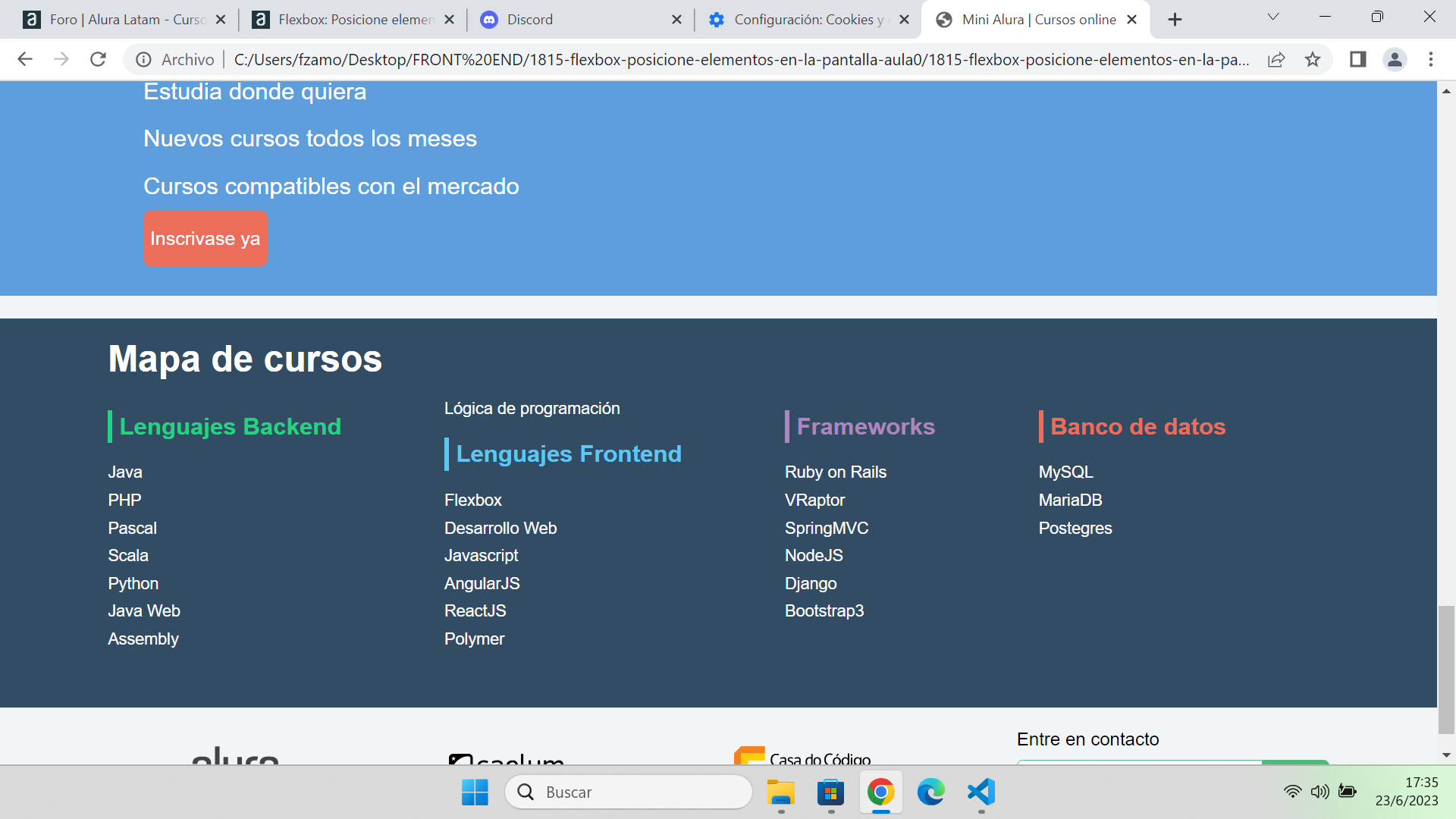Viewport: 1456px width, 819px height.
Task: Bookmark the page with the star icon
Action: 1313,59
